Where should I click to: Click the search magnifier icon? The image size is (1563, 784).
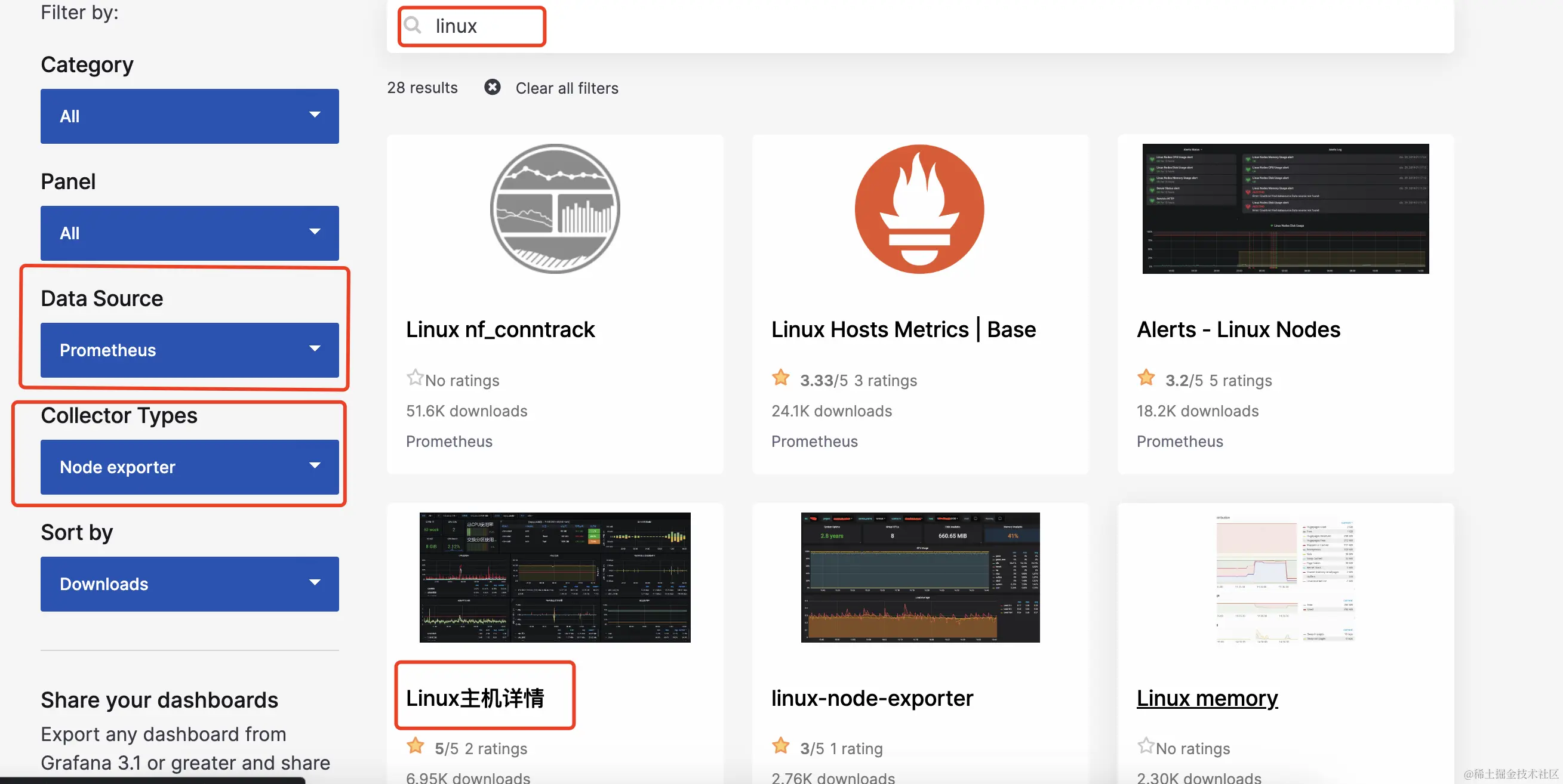point(413,25)
